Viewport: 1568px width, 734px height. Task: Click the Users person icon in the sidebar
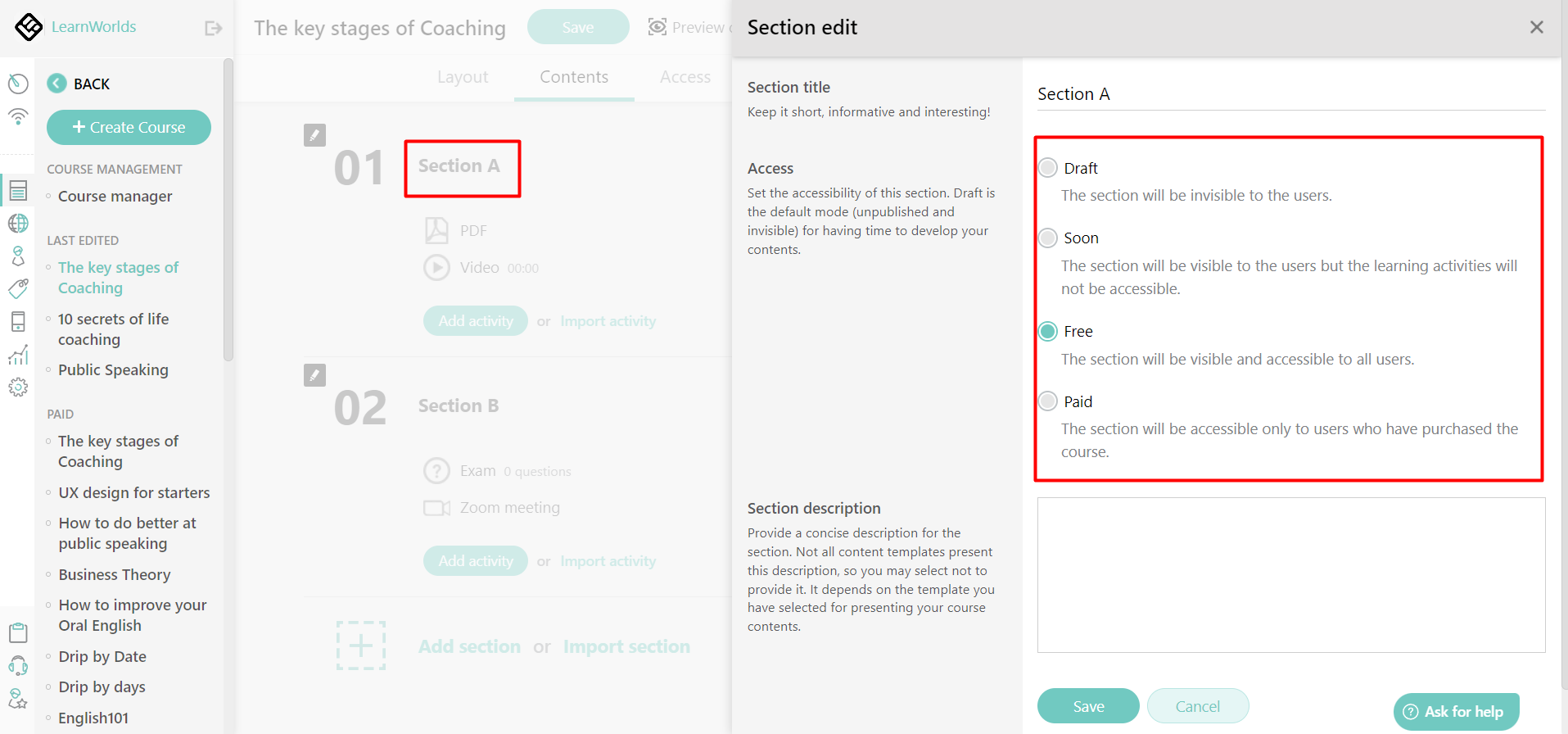coord(18,256)
